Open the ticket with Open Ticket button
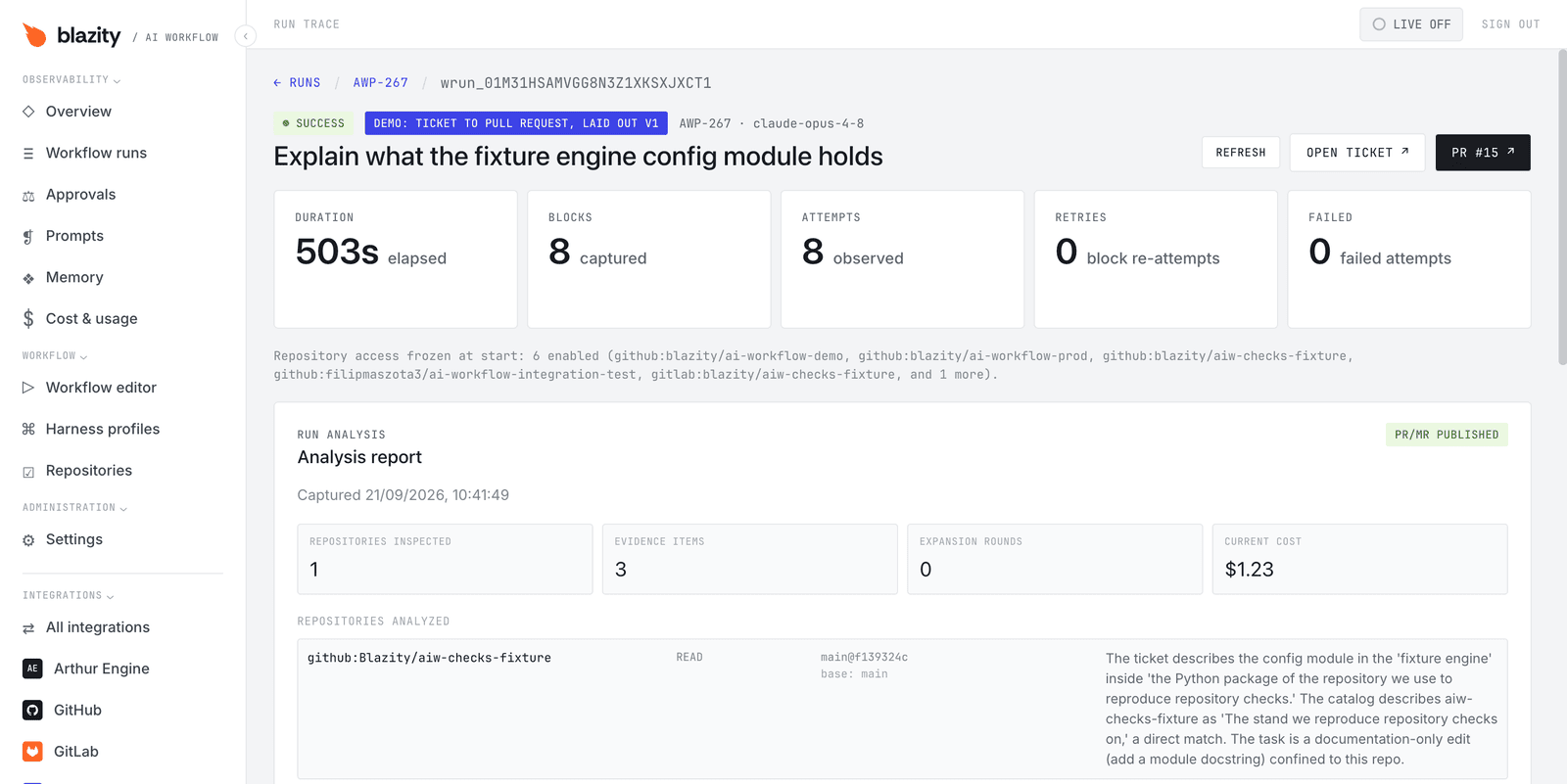The width and height of the screenshot is (1567, 784). click(x=1357, y=153)
